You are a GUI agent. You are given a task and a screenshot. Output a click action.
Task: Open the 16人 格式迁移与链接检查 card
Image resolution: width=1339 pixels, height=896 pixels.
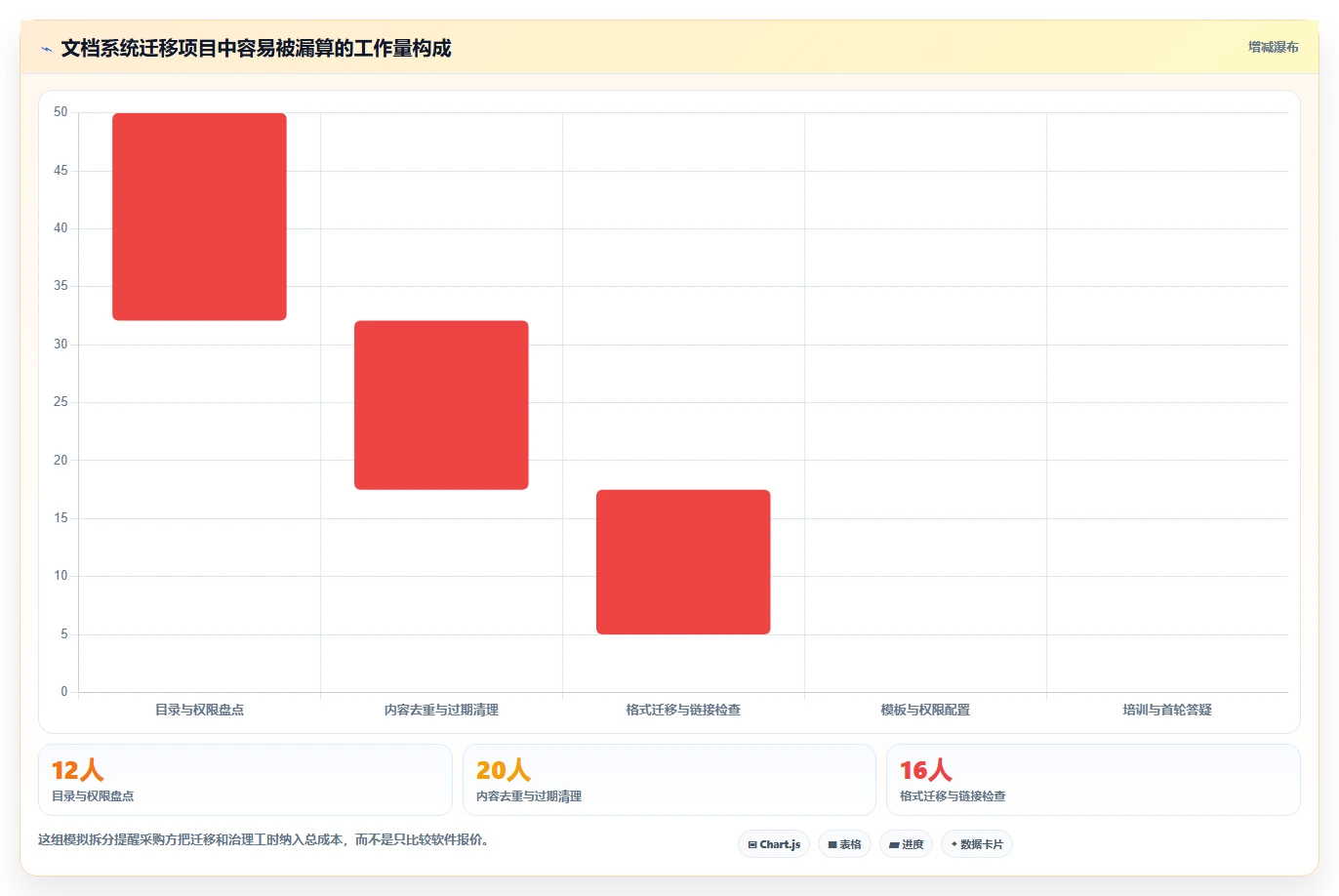1093,780
